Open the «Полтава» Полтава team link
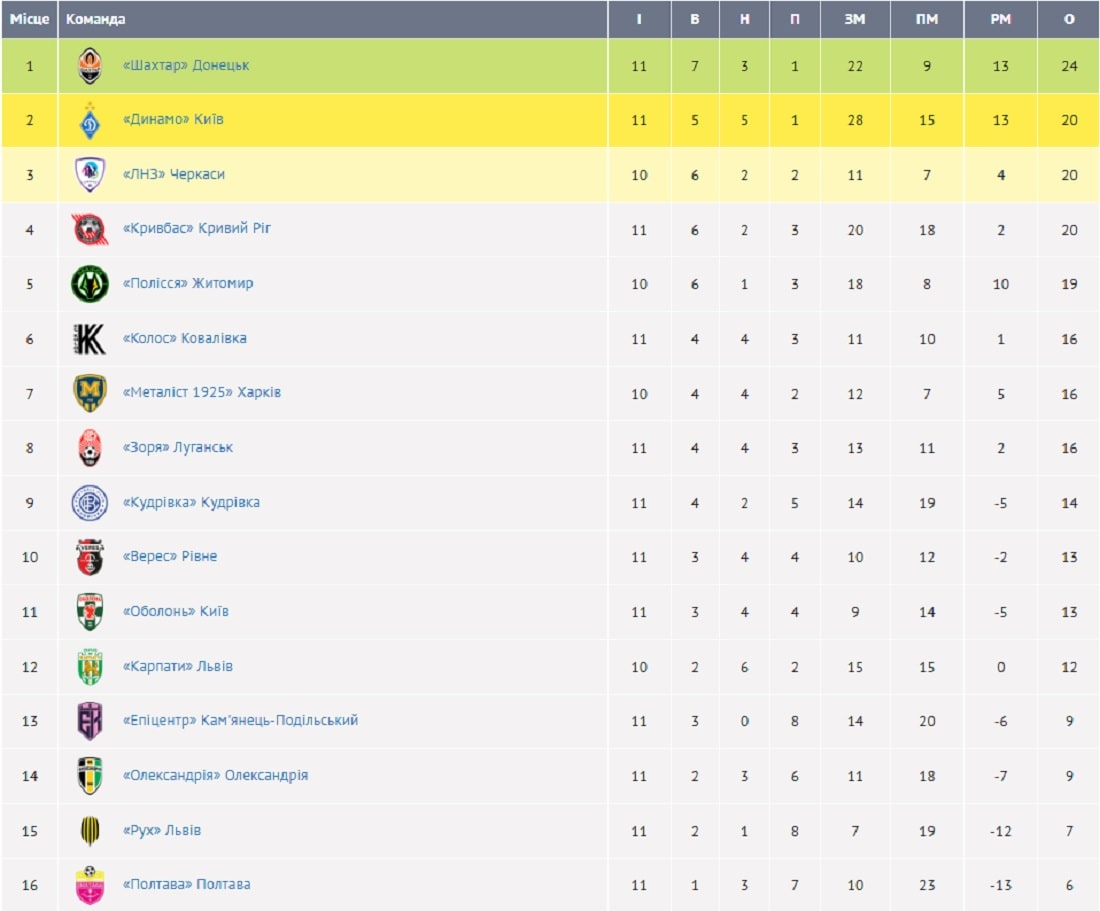Viewport: 1100px width, 911px height. coord(186,884)
